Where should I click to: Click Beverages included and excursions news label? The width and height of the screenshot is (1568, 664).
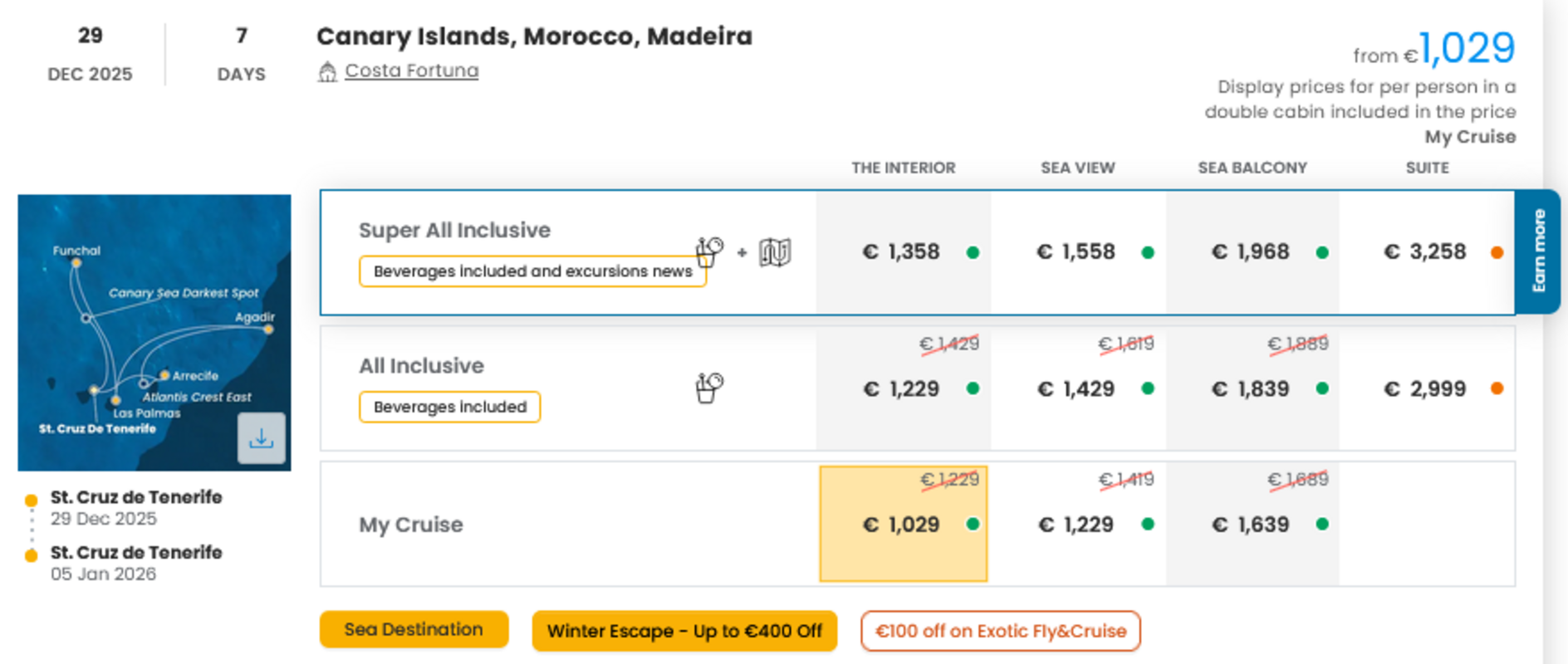532,271
